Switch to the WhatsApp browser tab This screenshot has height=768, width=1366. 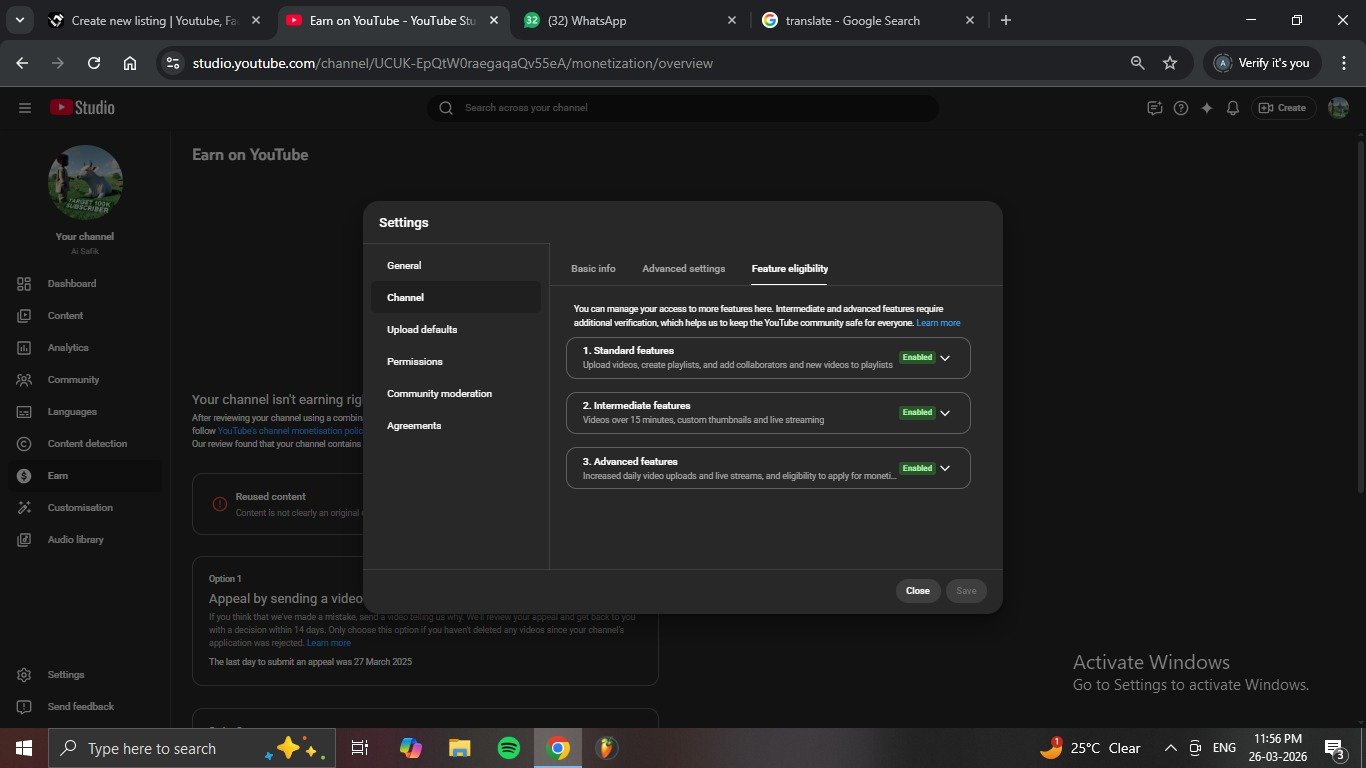630,20
